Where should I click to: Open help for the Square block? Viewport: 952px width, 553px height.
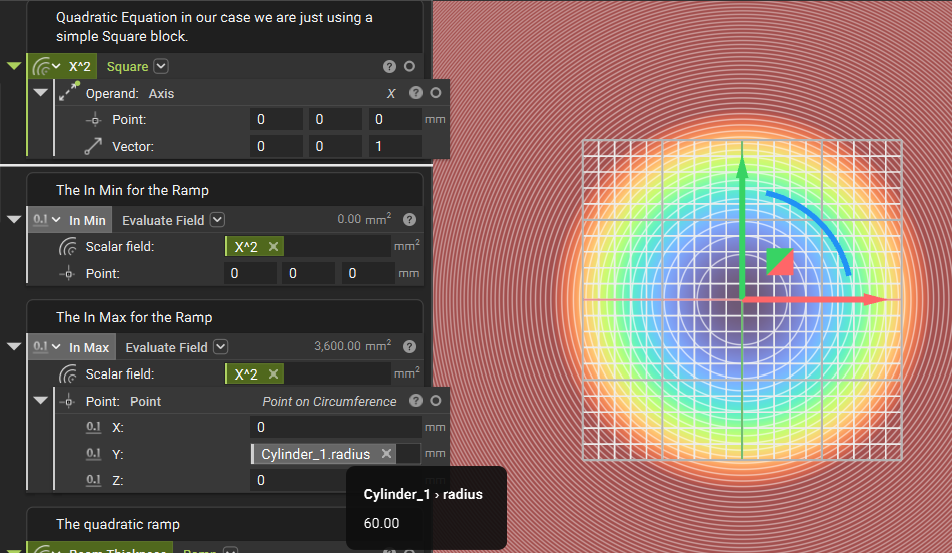[x=389, y=67]
